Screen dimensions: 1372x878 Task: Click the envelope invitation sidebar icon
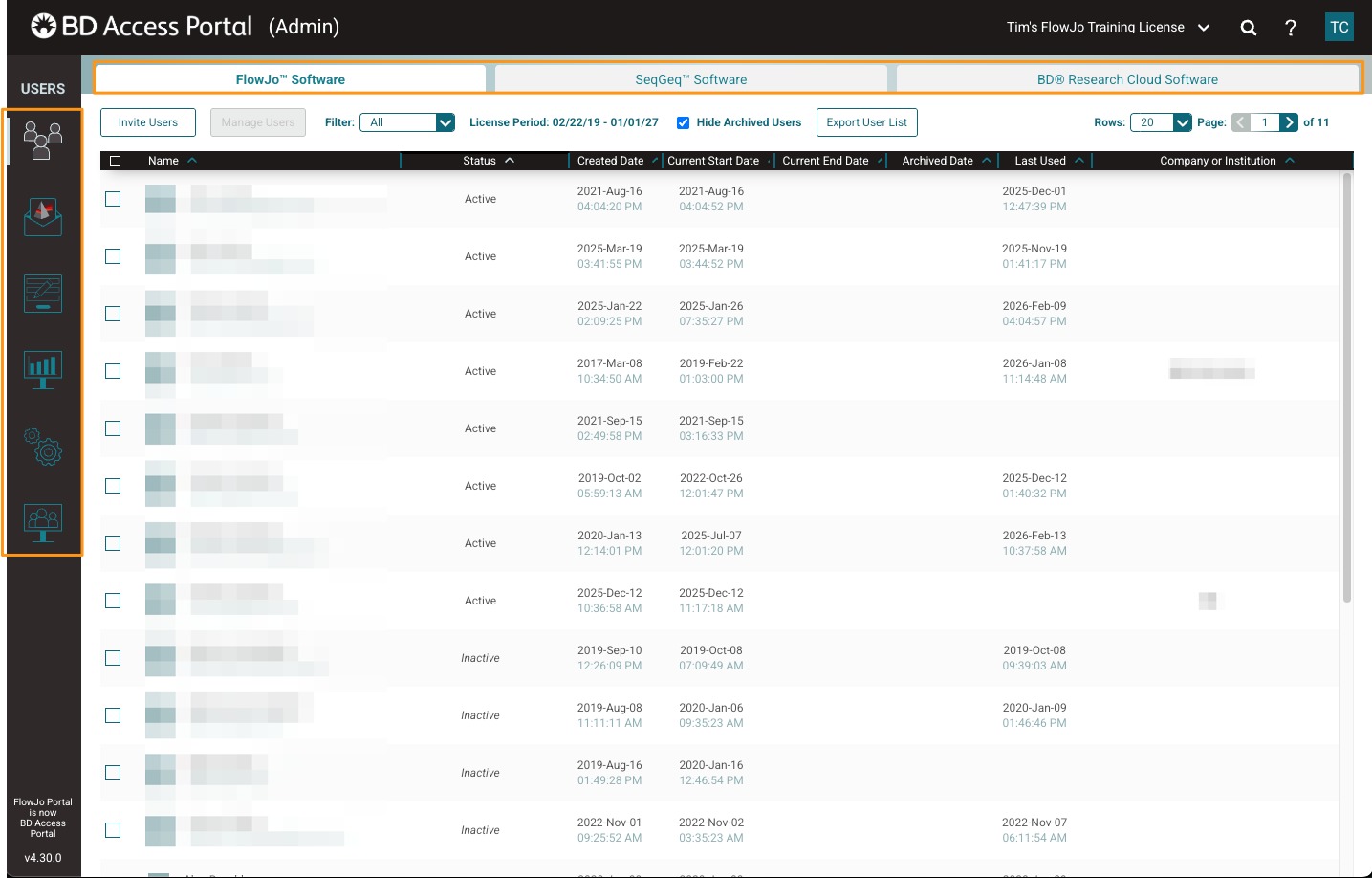[x=43, y=217]
